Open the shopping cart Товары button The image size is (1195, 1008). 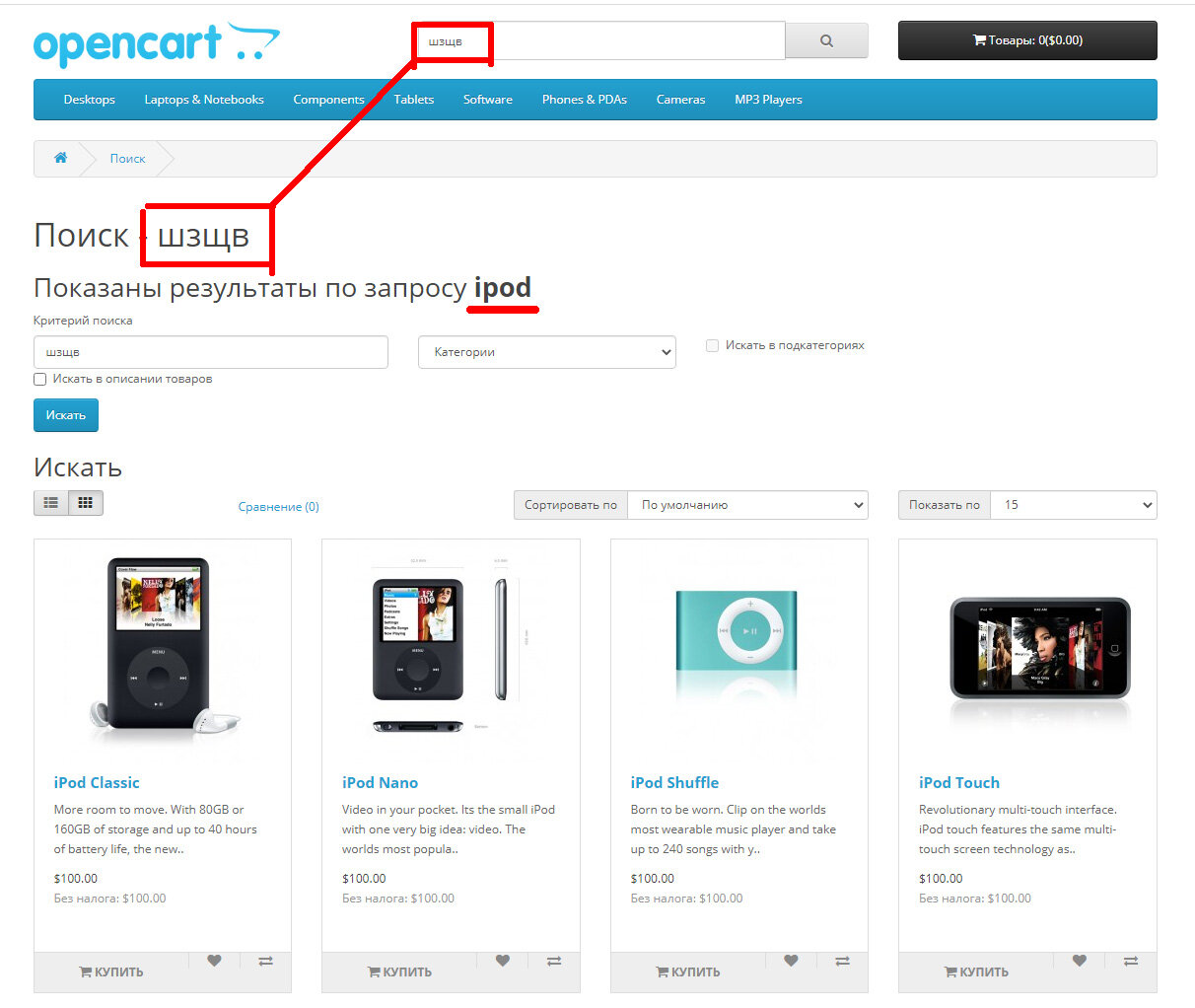1027,40
